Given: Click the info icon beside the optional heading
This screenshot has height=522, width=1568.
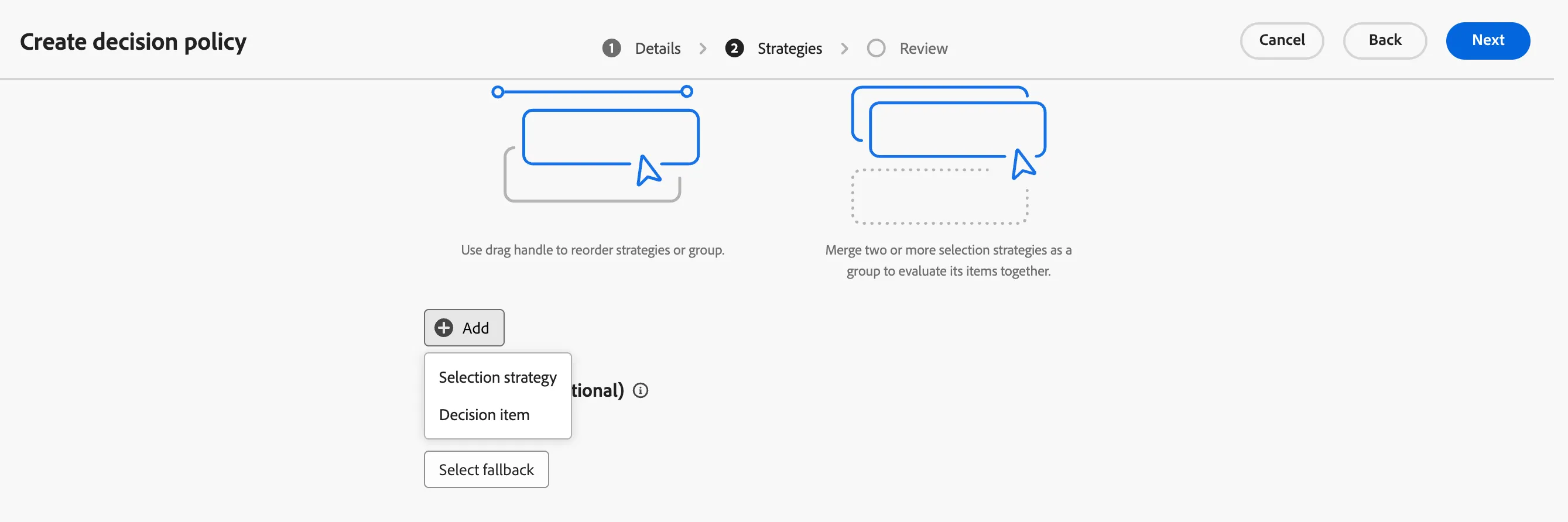Looking at the screenshot, I should (641, 390).
